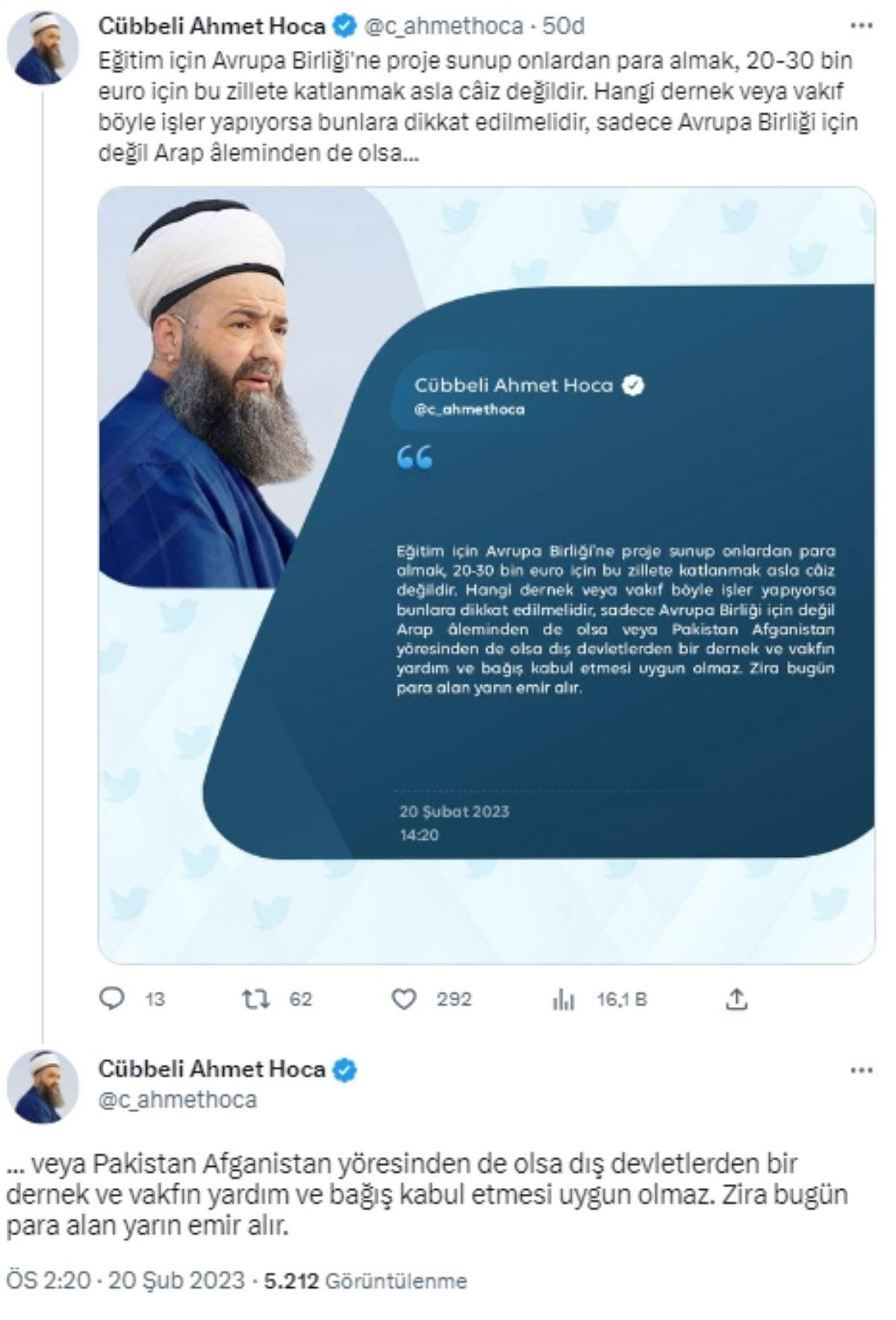Image resolution: width=896 pixels, height=1320 pixels.
Task: Click the first tweet's body text
Action: (x=478, y=107)
